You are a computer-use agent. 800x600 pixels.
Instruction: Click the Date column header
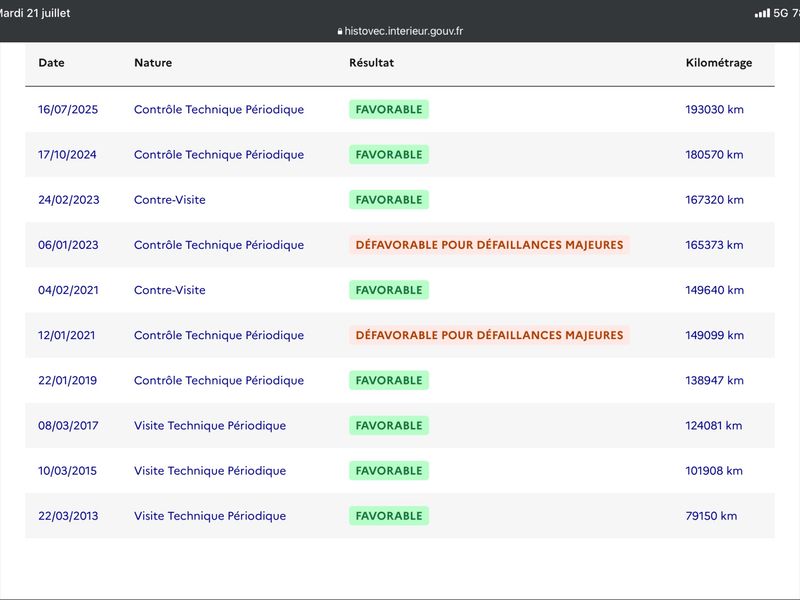[x=51, y=63]
